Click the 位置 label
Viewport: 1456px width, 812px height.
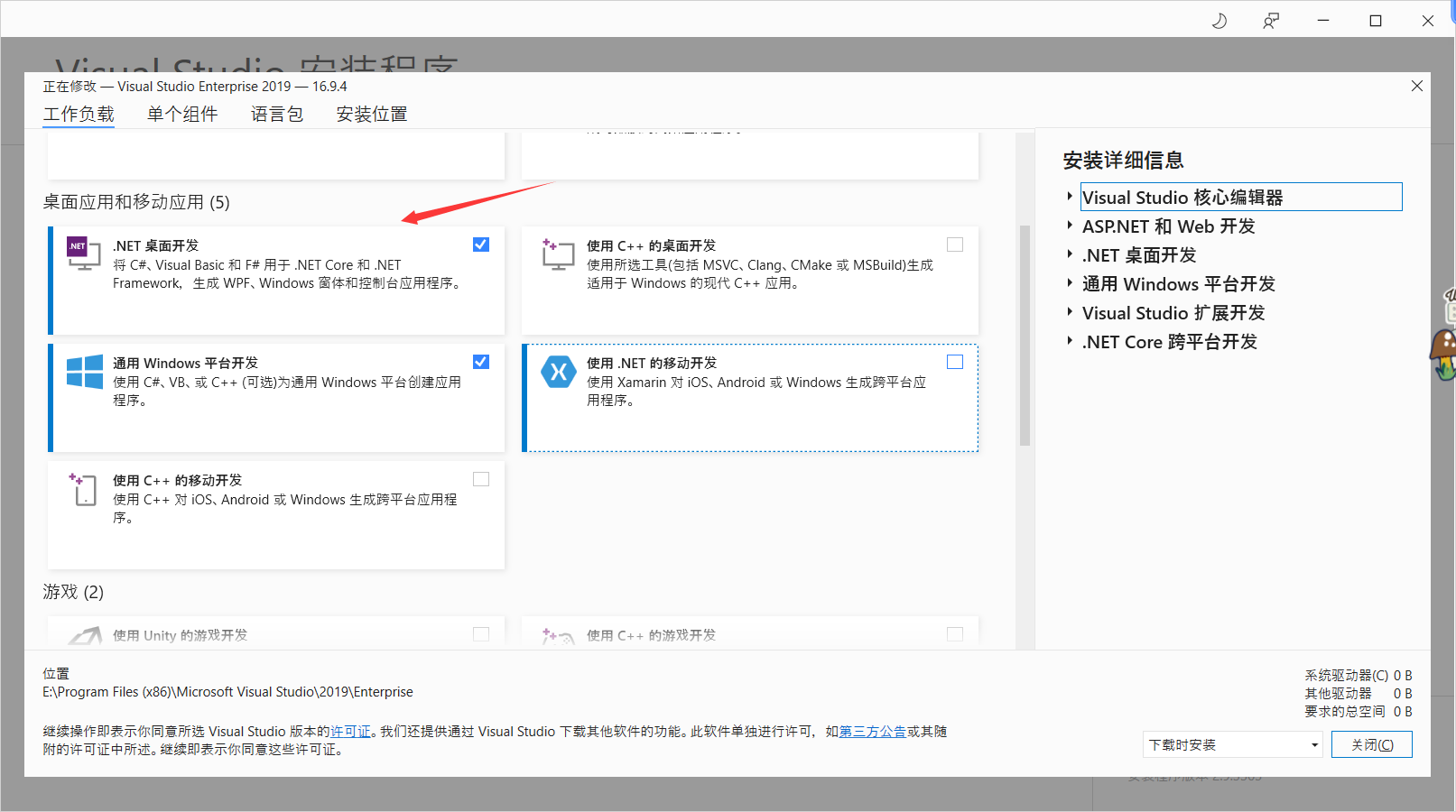pos(56,674)
